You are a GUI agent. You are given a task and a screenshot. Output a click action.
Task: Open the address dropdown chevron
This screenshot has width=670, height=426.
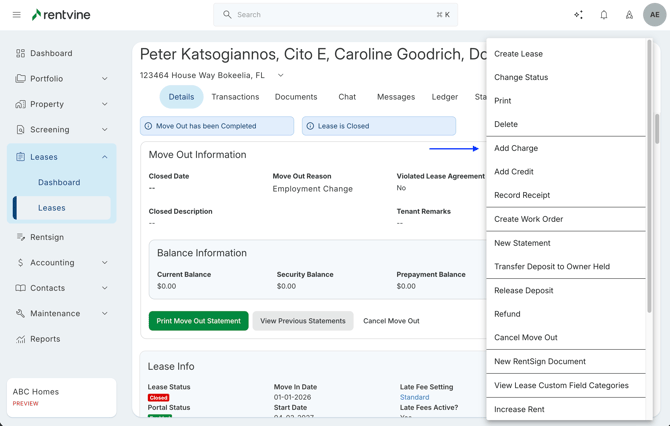point(281,75)
